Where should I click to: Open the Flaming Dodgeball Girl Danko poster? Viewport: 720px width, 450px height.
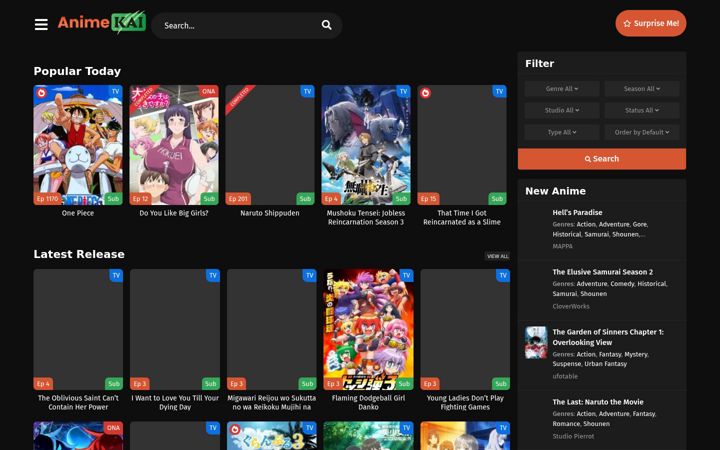pyautogui.click(x=368, y=329)
